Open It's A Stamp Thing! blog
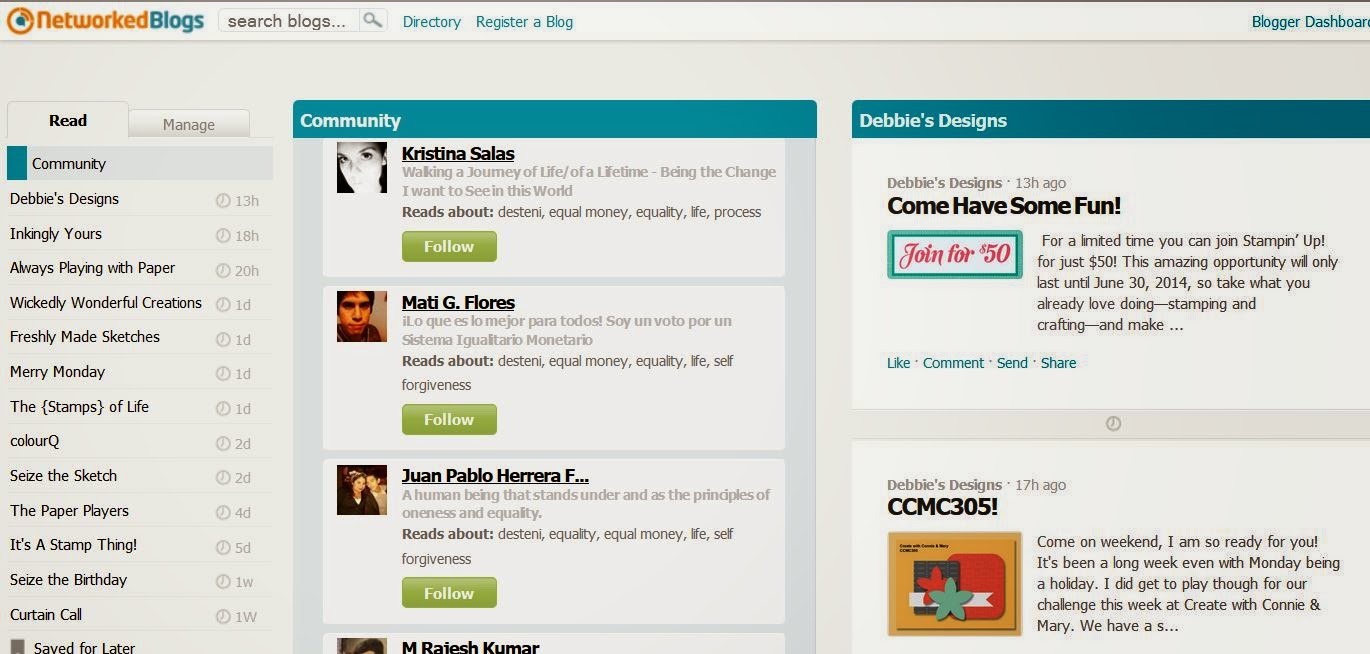The height and width of the screenshot is (654, 1370). click(73, 544)
